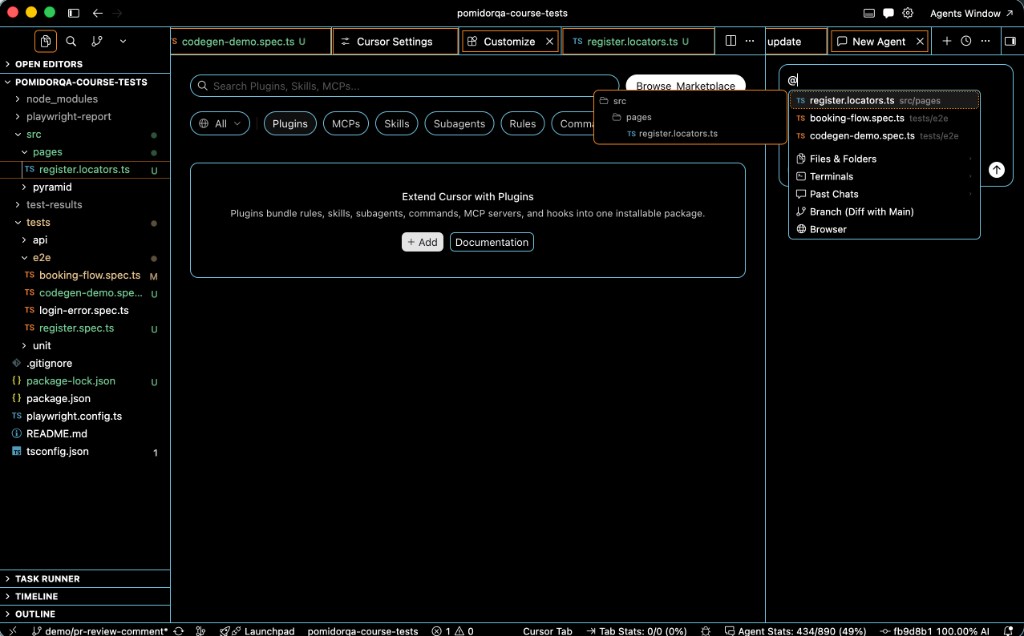Go back with the left arrow
Image resolution: width=1024 pixels, height=636 pixels.
click(x=97, y=13)
